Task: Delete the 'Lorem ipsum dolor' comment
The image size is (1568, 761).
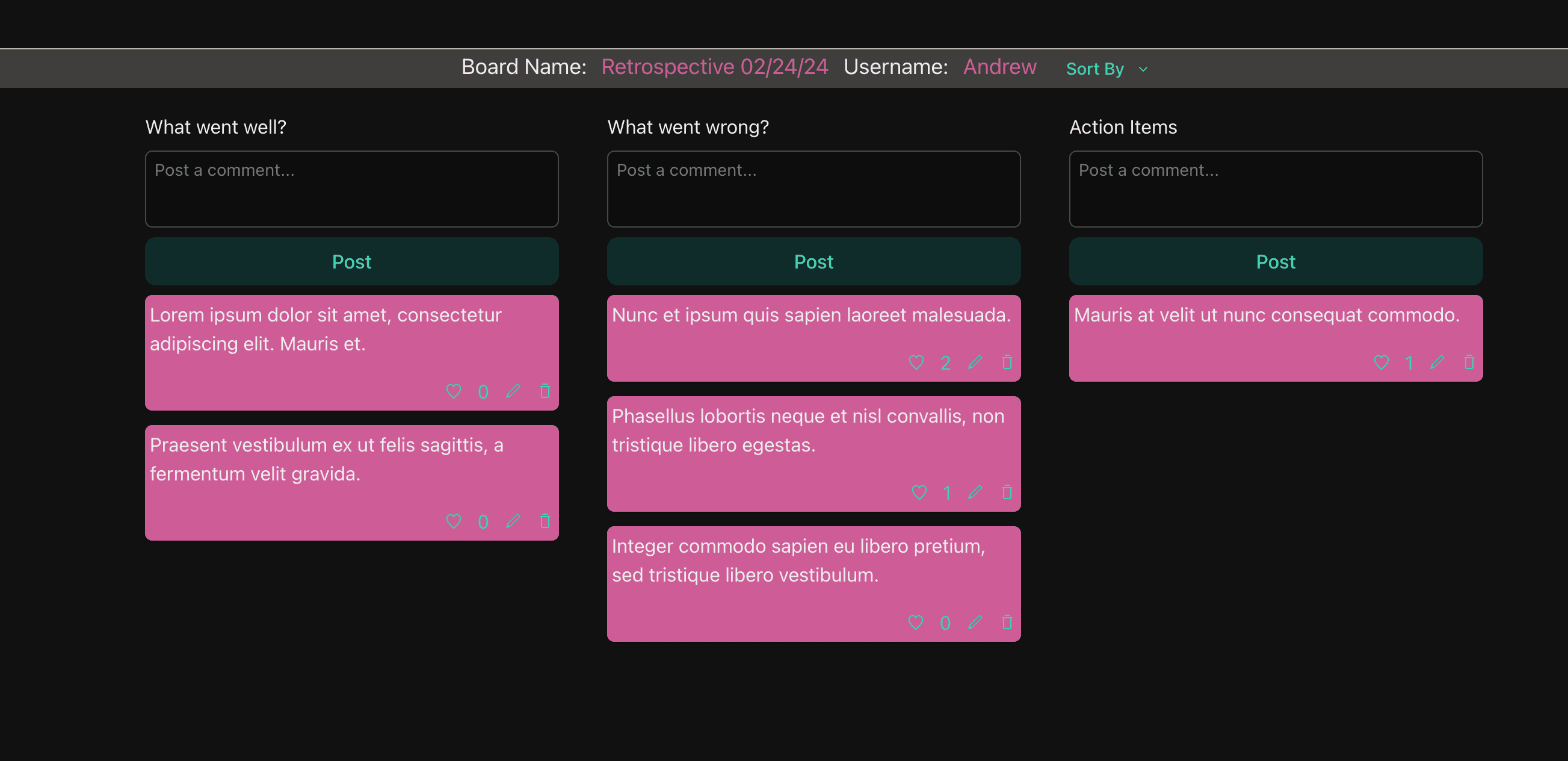Action: 545,391
